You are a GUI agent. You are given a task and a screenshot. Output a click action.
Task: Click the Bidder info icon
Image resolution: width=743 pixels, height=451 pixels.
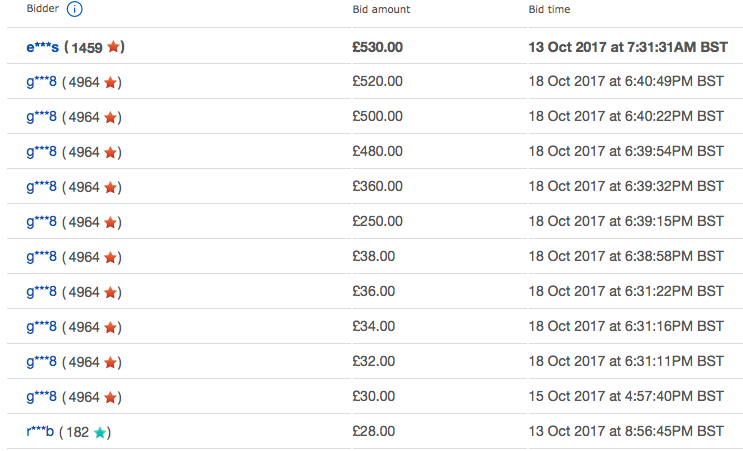[x=74, y=9]
